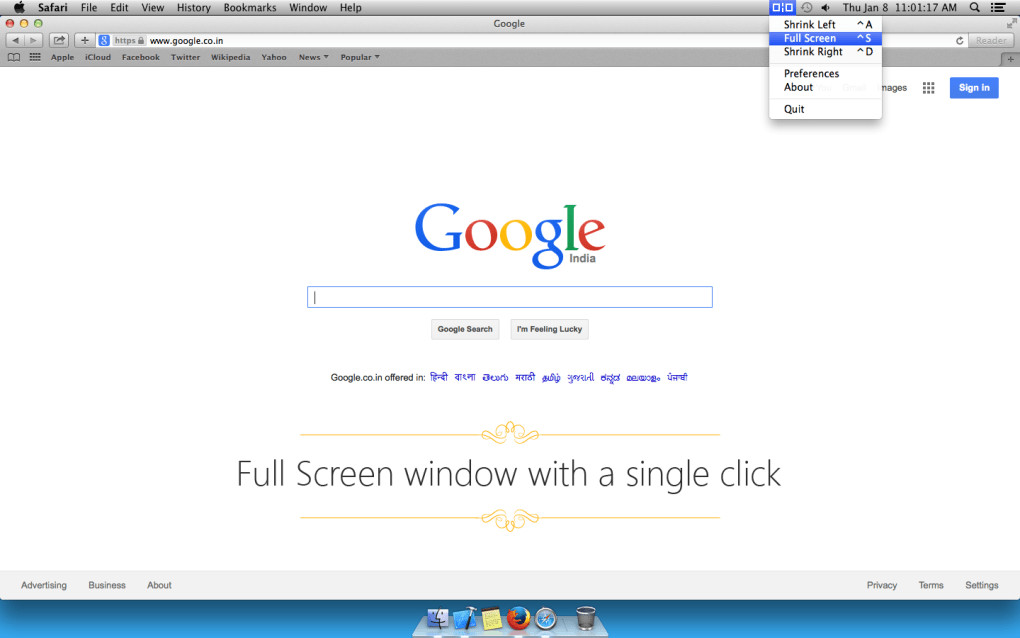Open the Trash in the Dock
The image size is (1020, 638).
tap(586, 618)
